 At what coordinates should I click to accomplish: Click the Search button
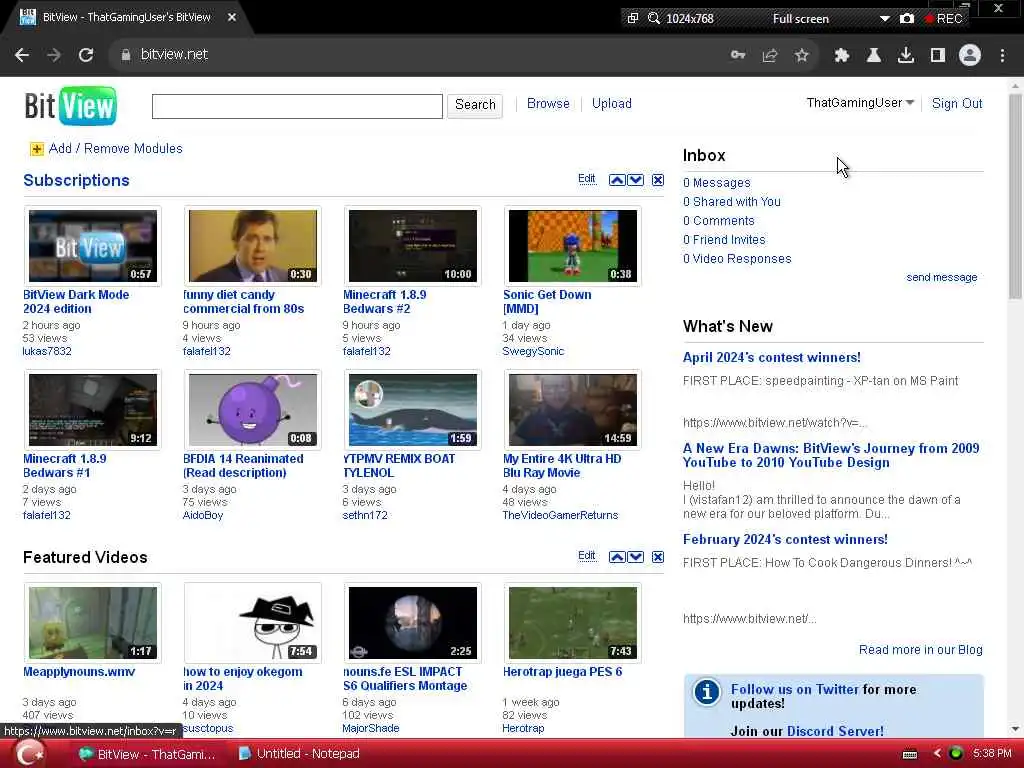point(475,105)
